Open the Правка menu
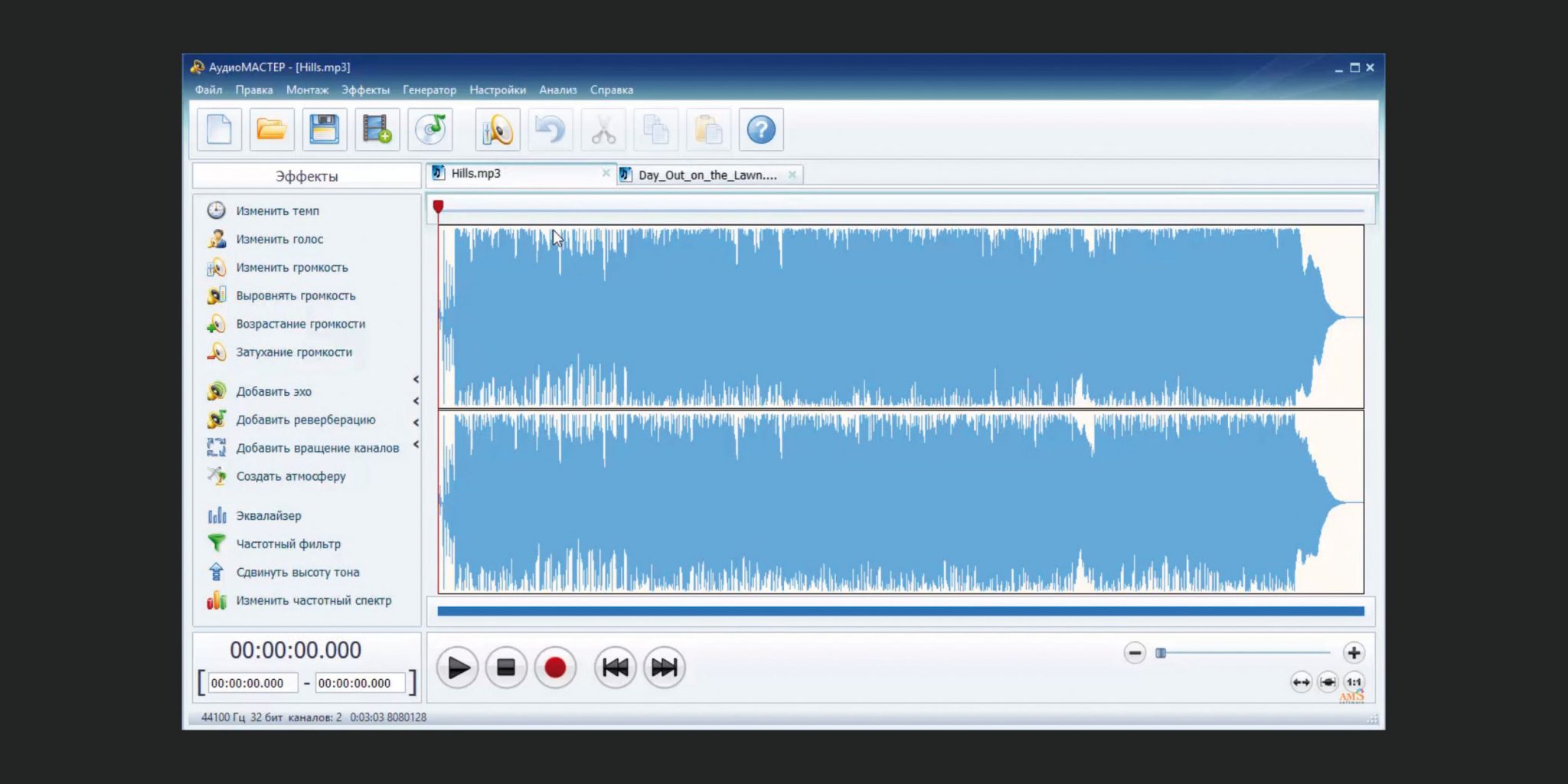Screen dimensions: 1568x784 pos(254,90)
